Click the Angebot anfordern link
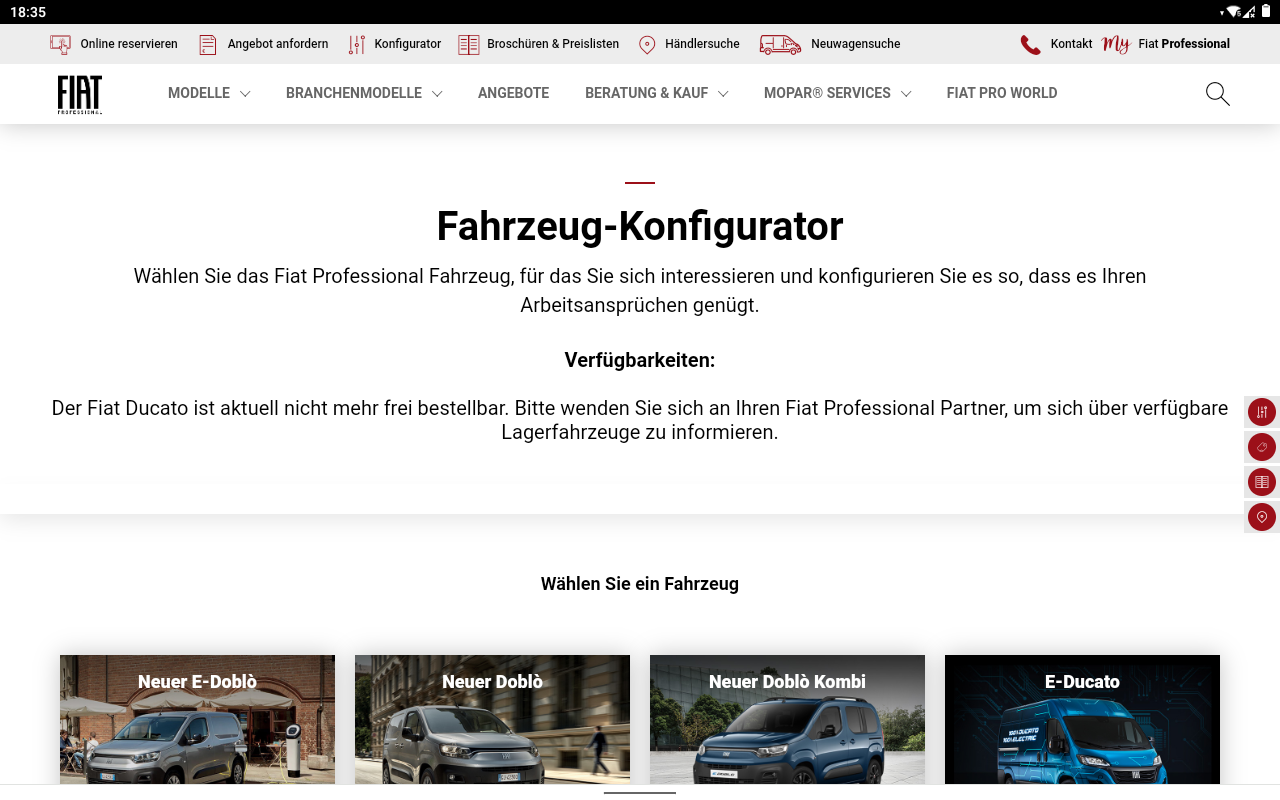This screenshot has height=800, width=1280. tap(278, 44)
